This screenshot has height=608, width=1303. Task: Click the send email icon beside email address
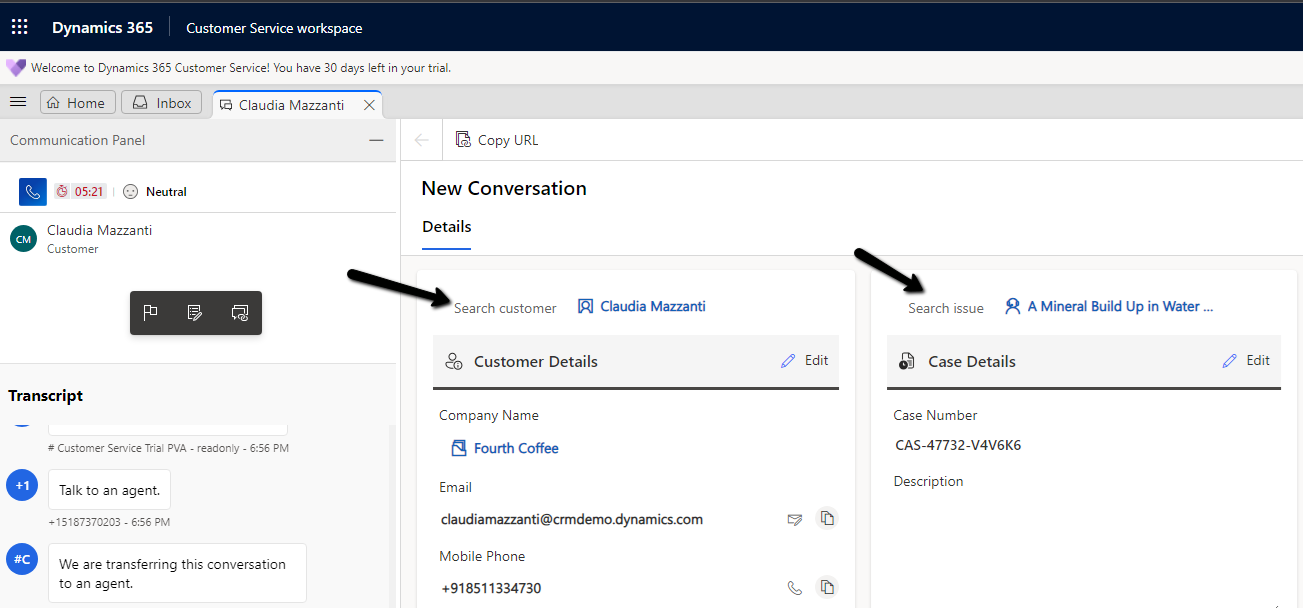794,519
